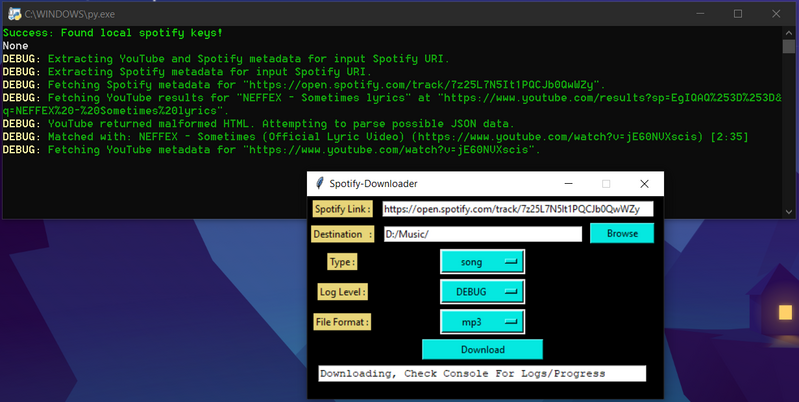The height and width of the screenshot is (402, 799).
Task: Open the Log Level dropdown showing DEBUG
Action: 482,292
